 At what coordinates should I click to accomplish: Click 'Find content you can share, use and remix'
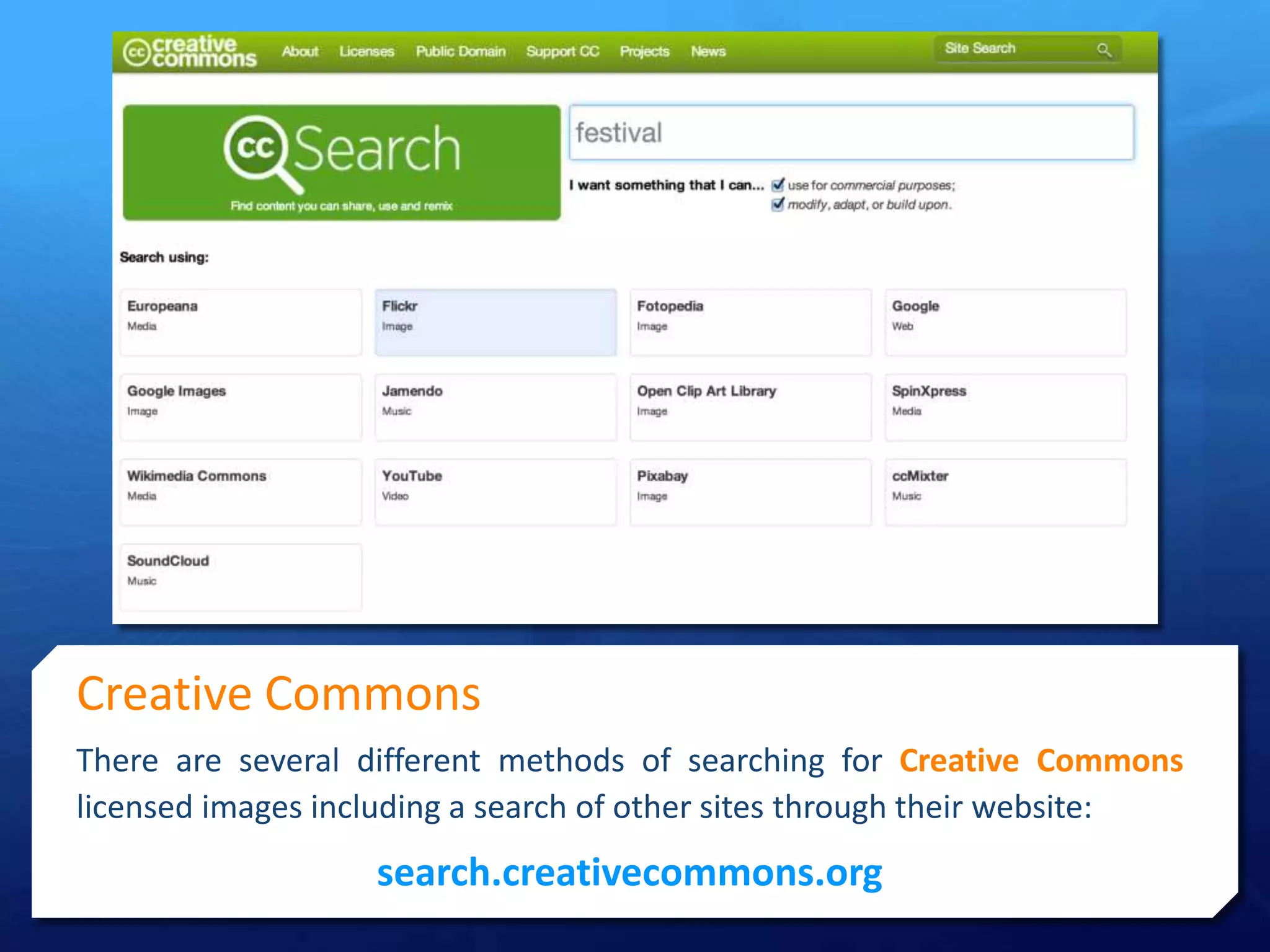(341, 206)
